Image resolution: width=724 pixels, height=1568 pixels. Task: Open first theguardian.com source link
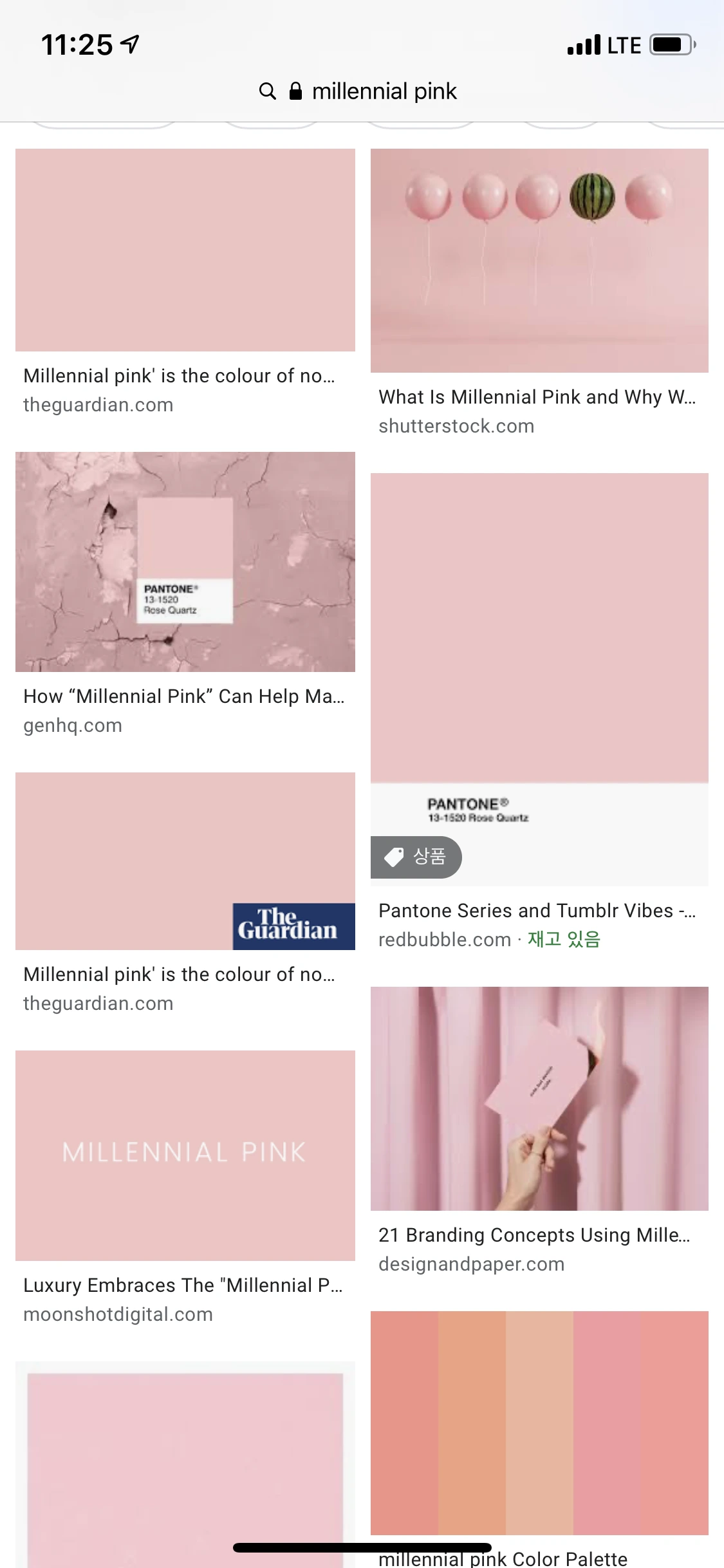click(x=98, y=405)
